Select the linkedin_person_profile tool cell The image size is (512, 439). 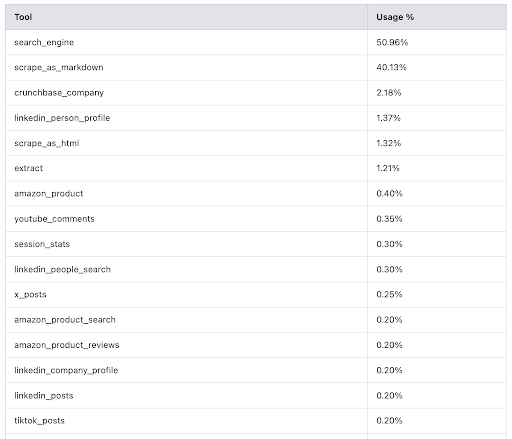186,118
